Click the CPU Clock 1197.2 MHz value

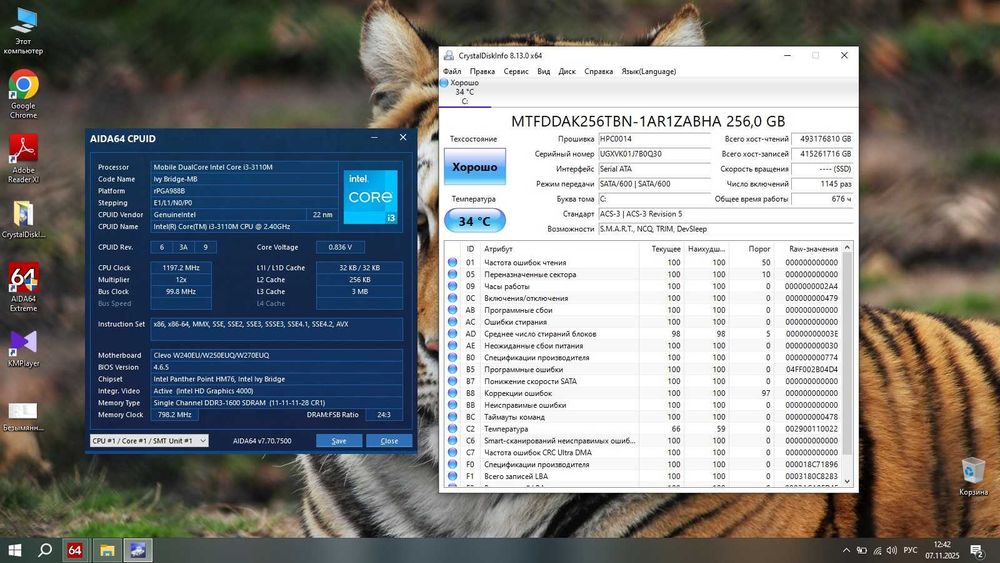point(180,268)
